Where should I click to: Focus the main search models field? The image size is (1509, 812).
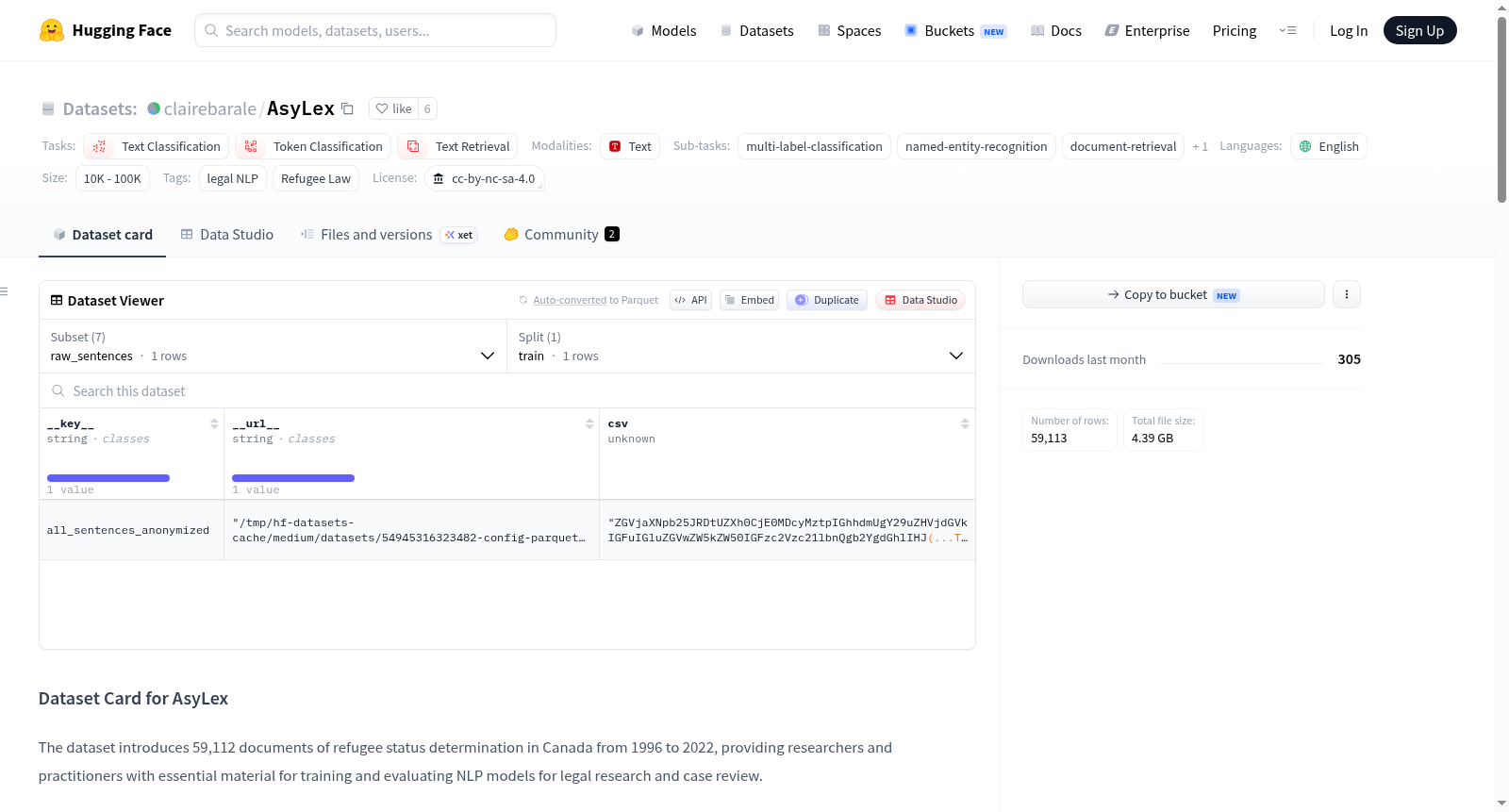click(375, 30)
